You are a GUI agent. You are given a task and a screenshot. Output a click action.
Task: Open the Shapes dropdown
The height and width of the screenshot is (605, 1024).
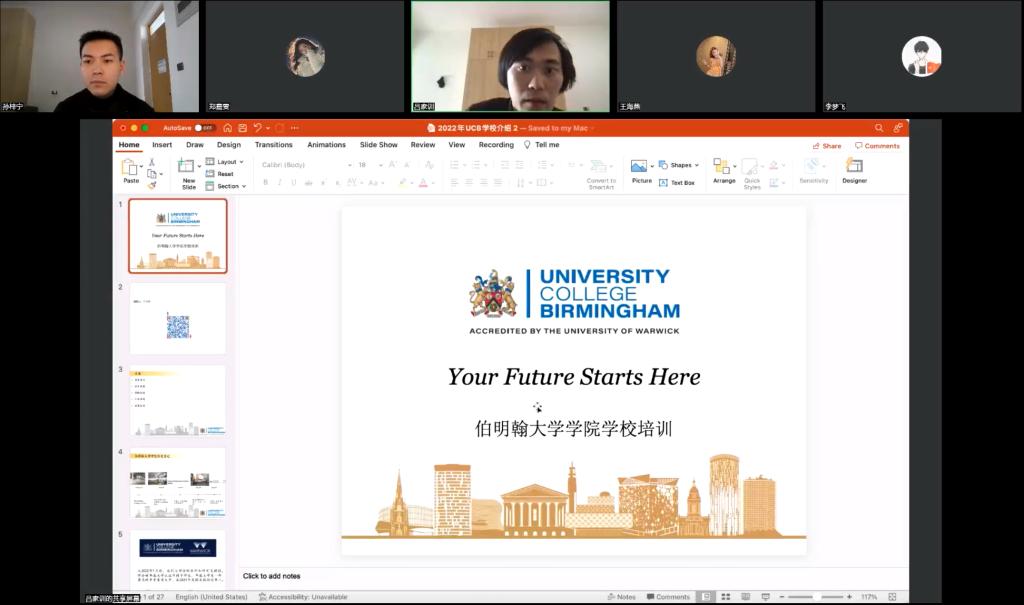pyautogui.click(x=679, y=165)
